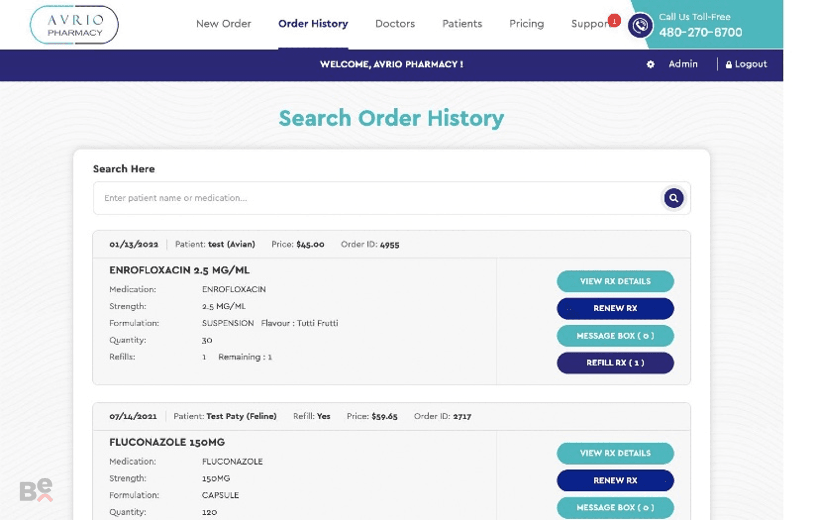Click the search magnifier icon button
This screenshot has height=520, width=817.
(x=674, y=198)
